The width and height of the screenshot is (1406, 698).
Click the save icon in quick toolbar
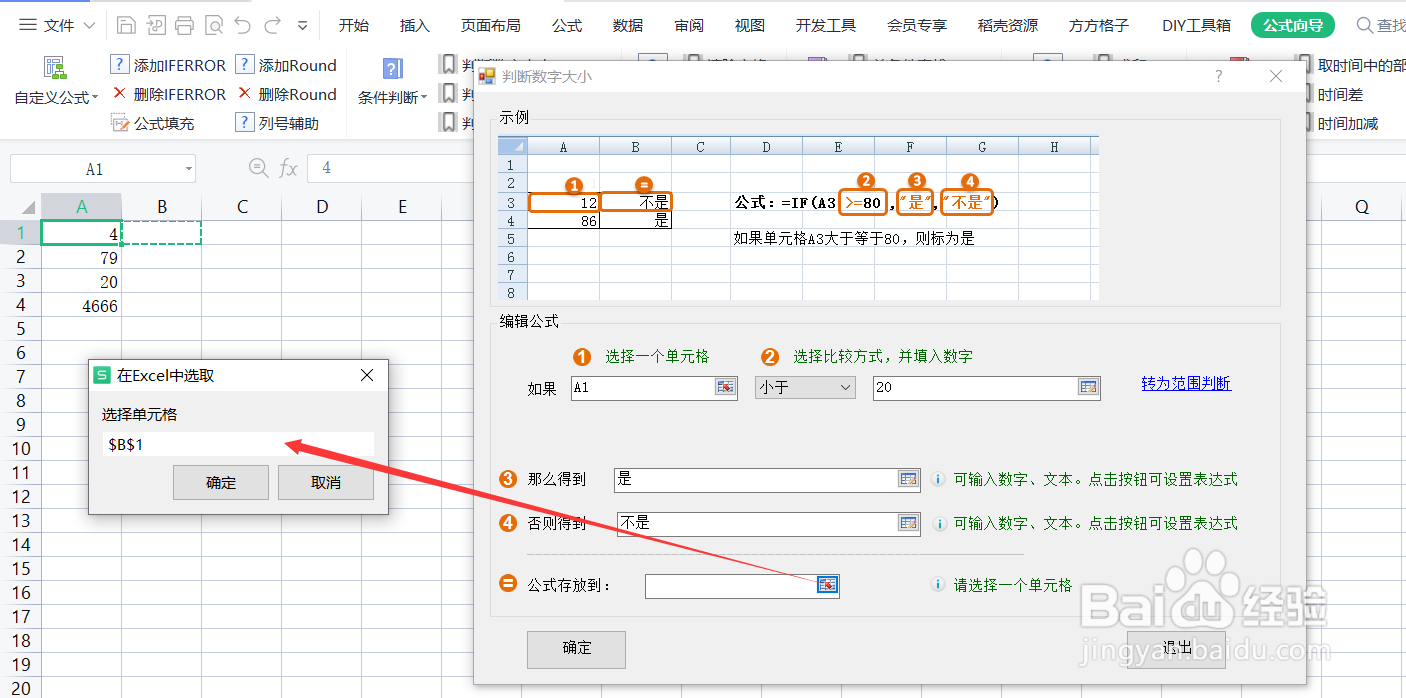pyautogui.click(x=126, y=25)
